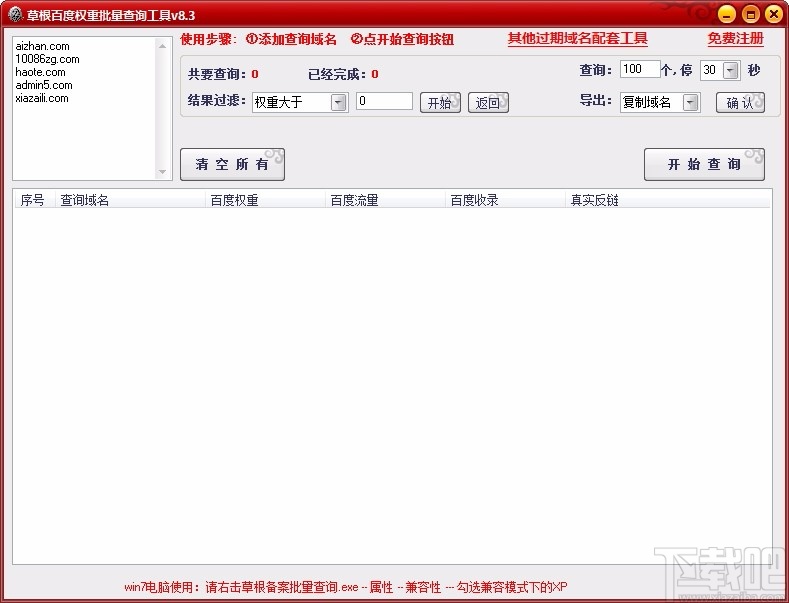Click the 清空所有 button
The image size is (789, 603).
[x=232, y=164]
